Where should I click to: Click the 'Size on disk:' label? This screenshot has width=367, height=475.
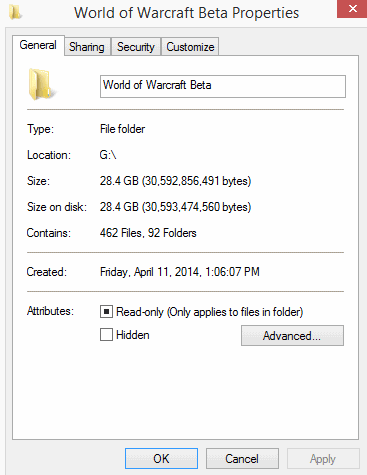[x=57, y=207]
